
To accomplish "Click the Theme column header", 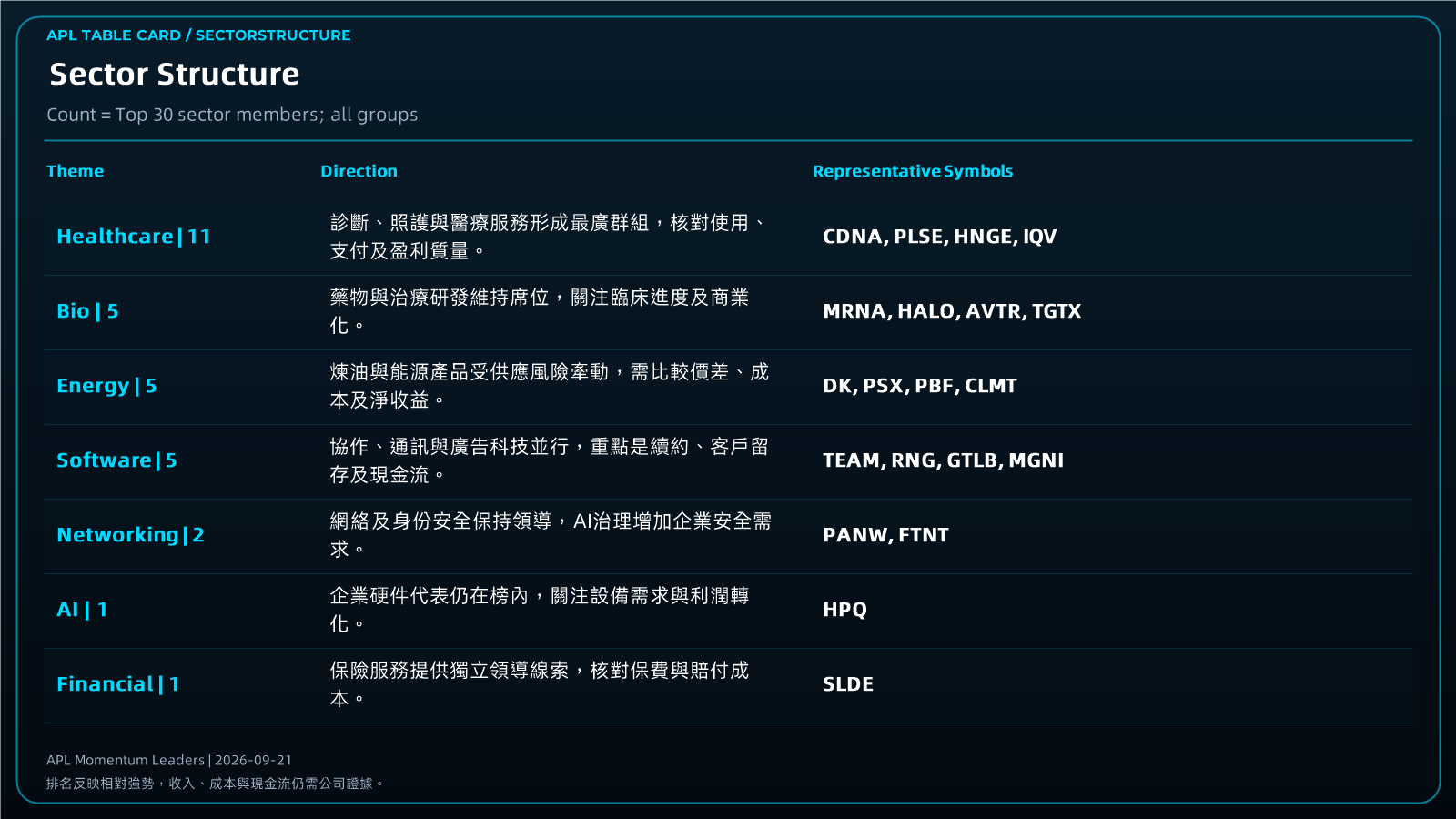I will click(75, 171).
